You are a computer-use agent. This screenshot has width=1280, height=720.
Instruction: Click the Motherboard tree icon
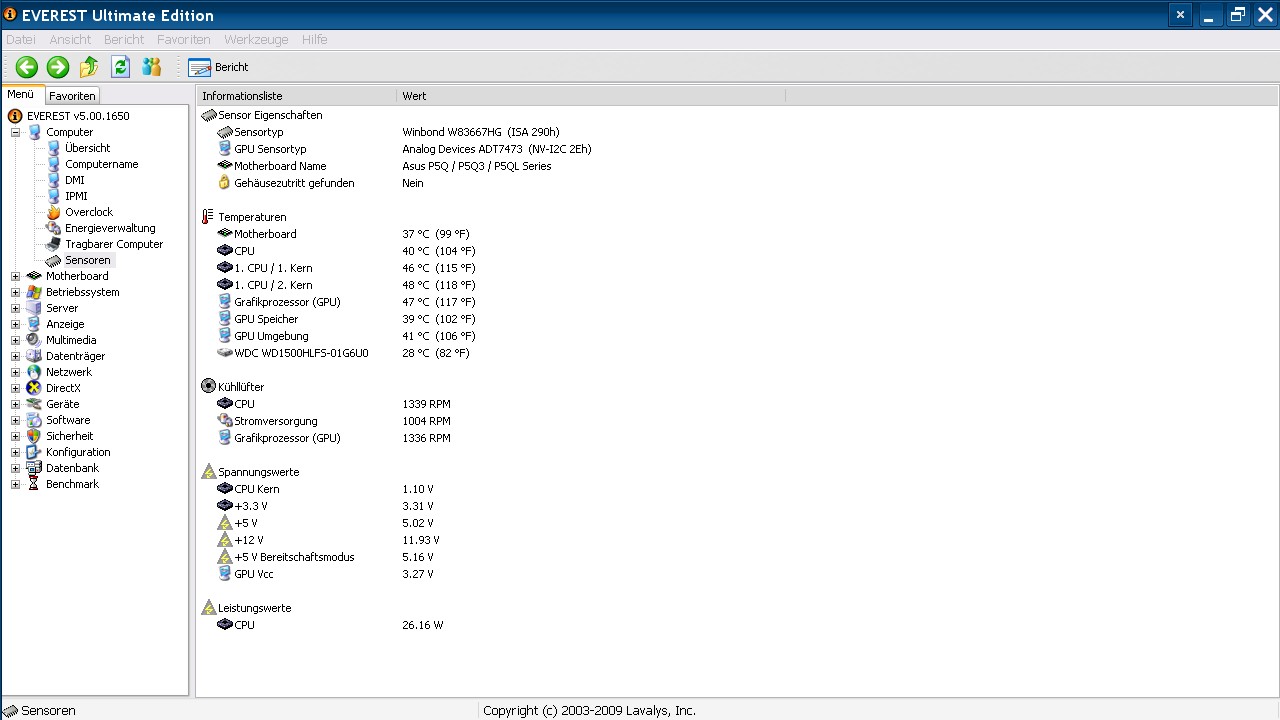click(34, 276)
